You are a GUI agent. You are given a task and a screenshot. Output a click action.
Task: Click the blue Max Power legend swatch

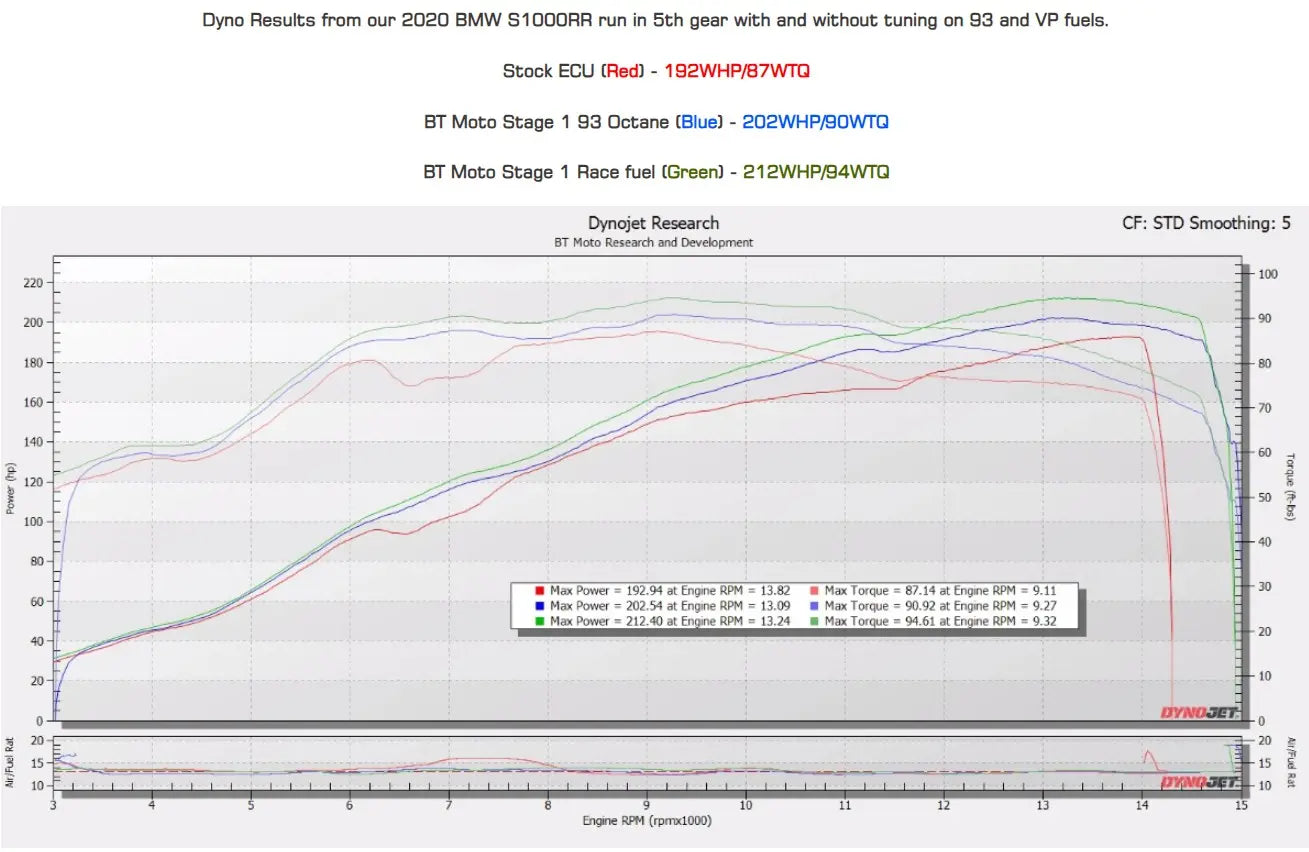pos(540,606)
